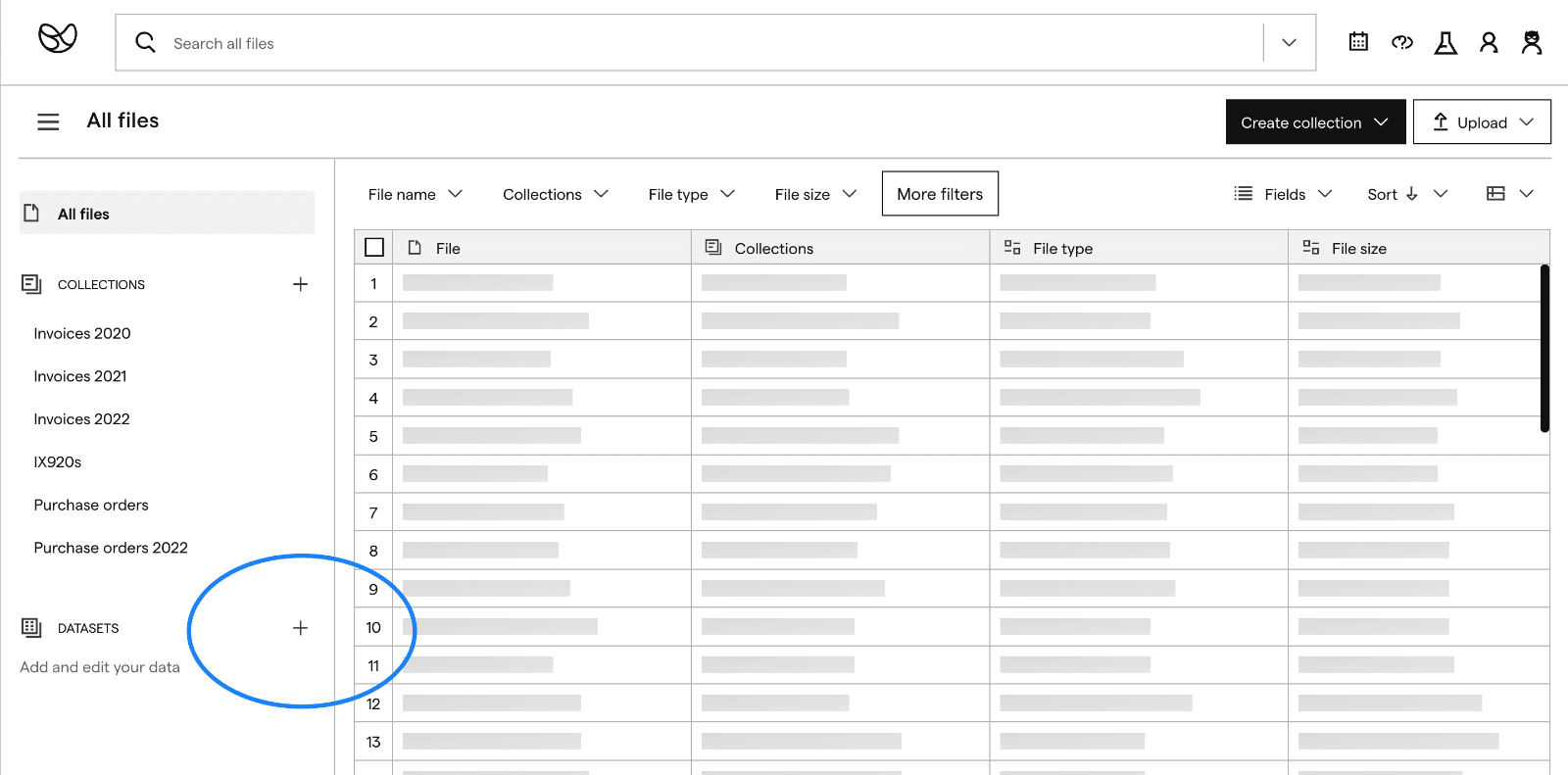The image size is (1568, 775).
Task: Open the File type filter dropdown
Action: click(692, 194)
